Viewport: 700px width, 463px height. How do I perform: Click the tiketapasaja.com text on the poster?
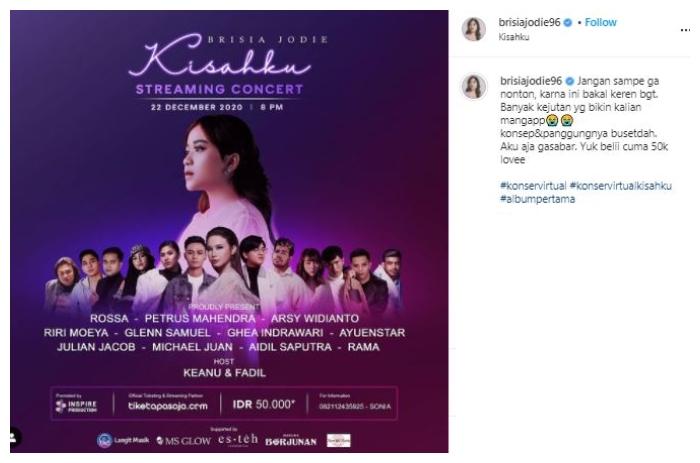(x=168, y=406)
